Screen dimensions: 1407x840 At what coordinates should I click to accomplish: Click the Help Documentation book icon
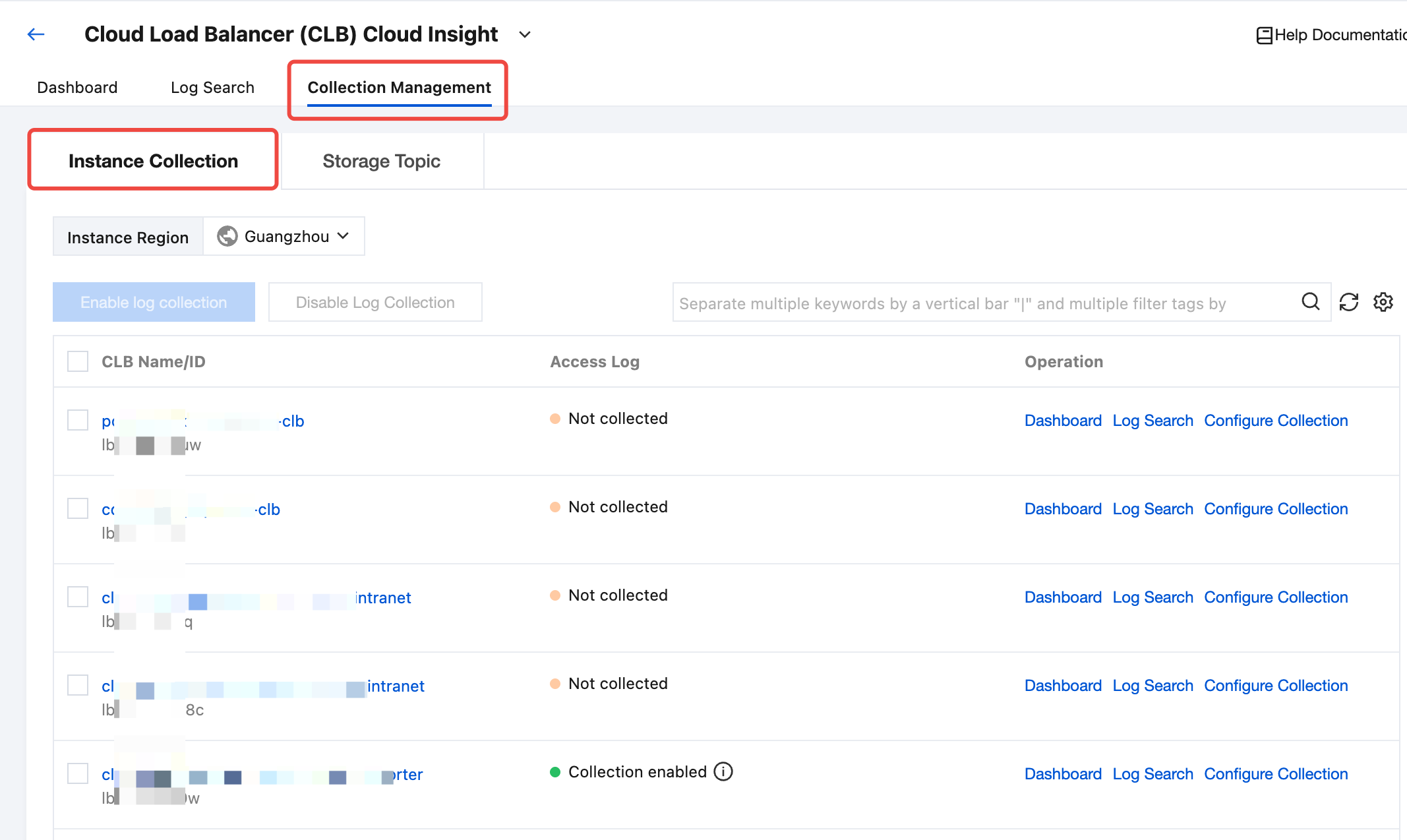pos(1263,35)
